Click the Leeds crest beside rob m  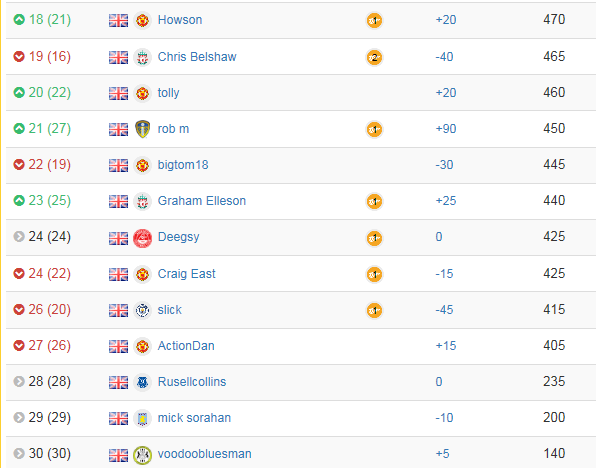coord(143,129)
